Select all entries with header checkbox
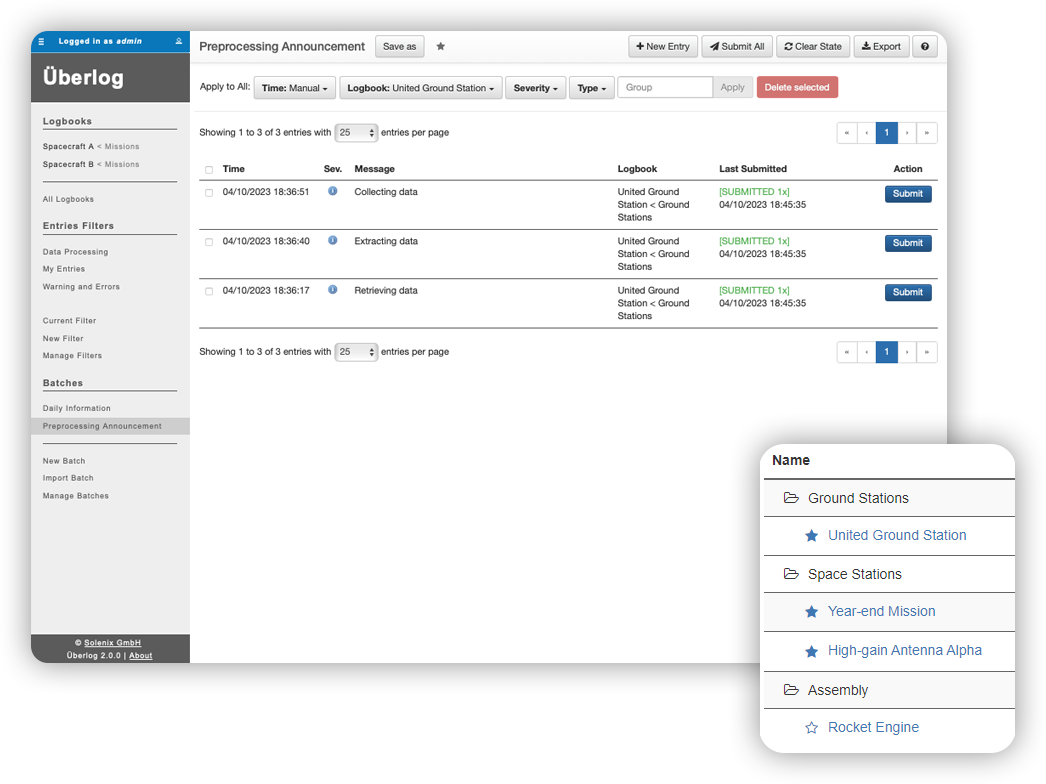This screenshot has width=1046, height=784. [209, 169]
